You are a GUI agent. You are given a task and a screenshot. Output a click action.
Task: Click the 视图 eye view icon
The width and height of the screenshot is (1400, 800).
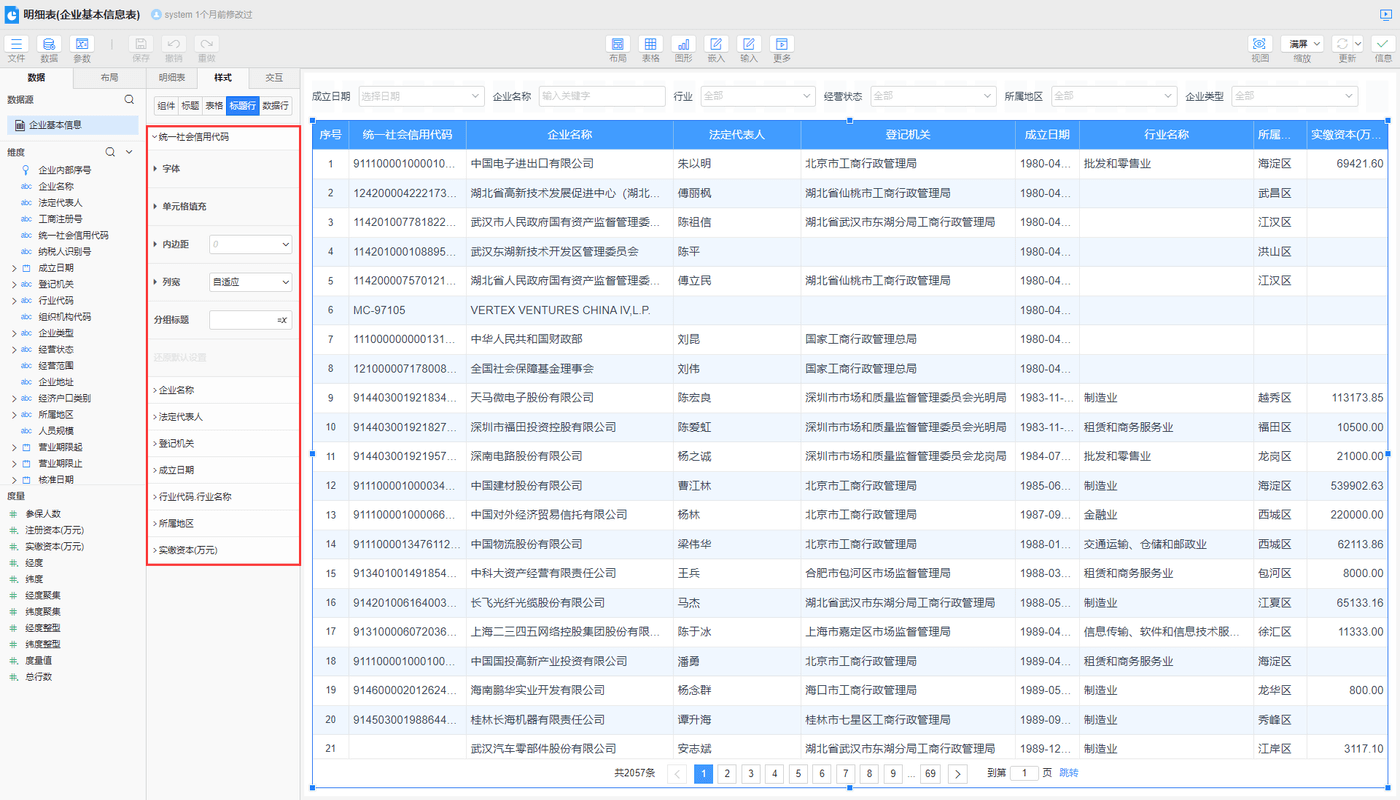coord(1259,45)
